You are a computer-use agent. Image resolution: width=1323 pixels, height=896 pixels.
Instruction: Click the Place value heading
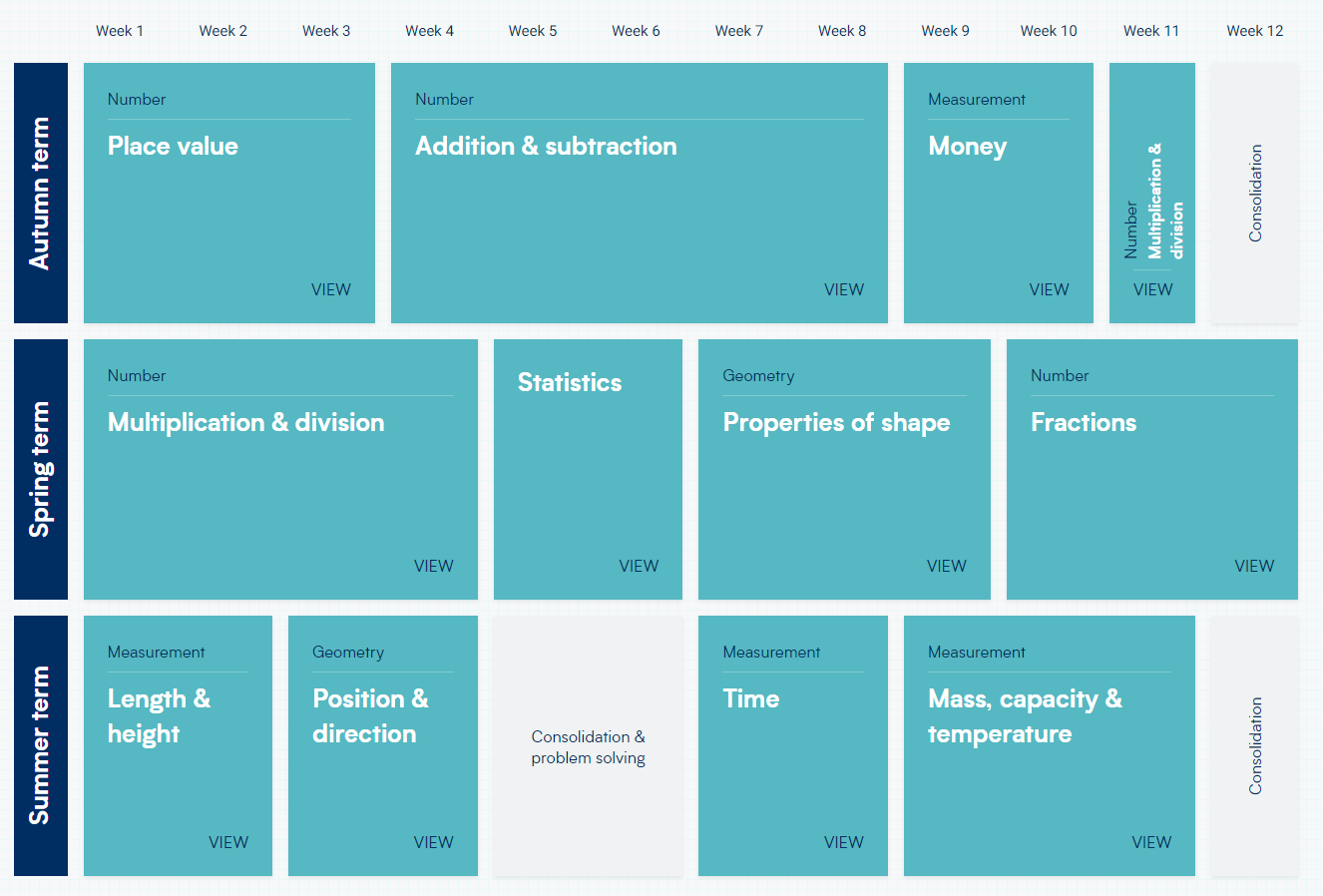tap(173, 147)
